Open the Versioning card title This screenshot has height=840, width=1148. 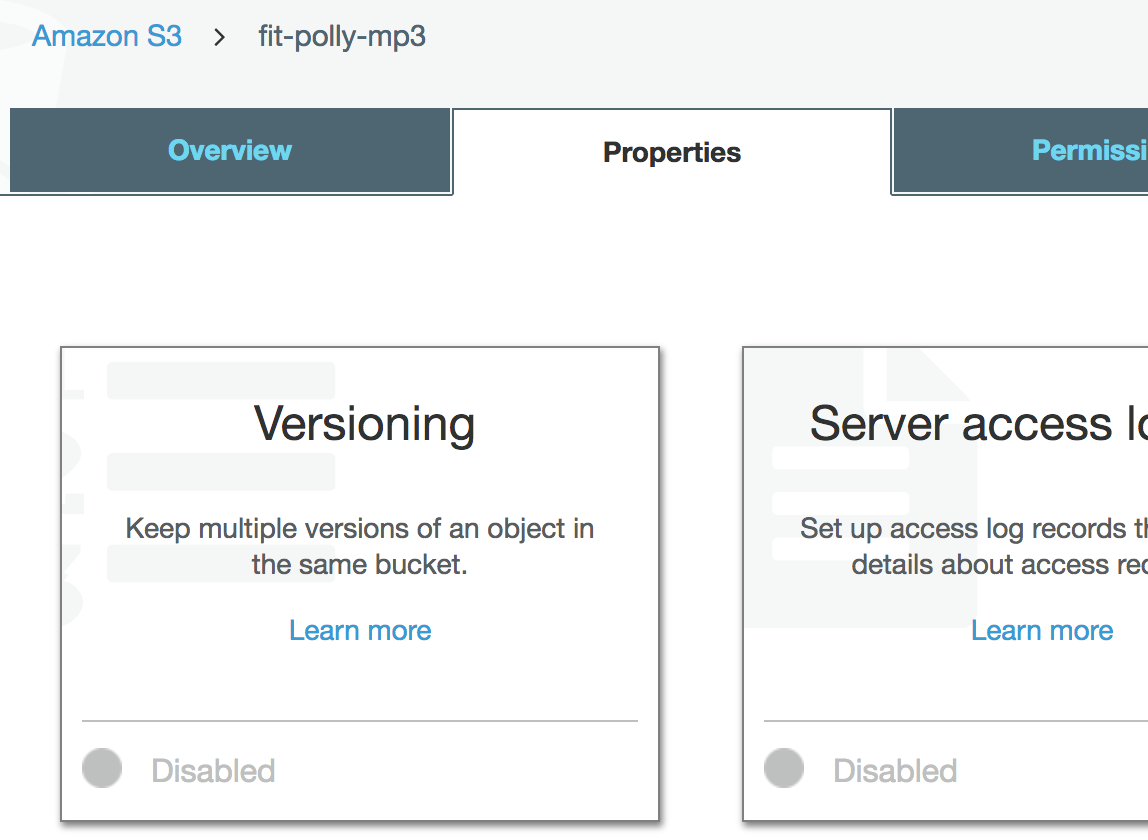[364, 424]
